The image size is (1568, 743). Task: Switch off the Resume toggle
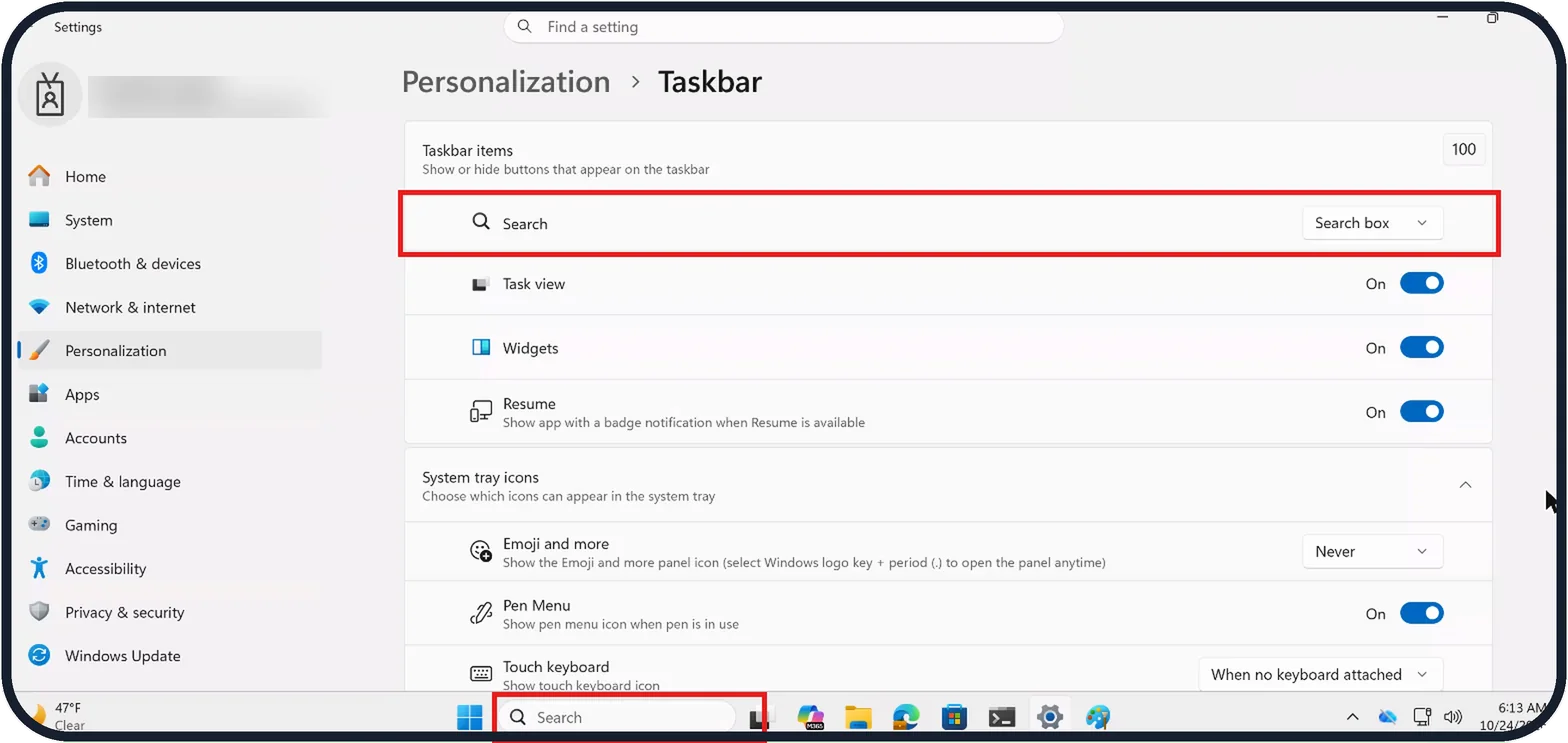(x=1421, y=412)
